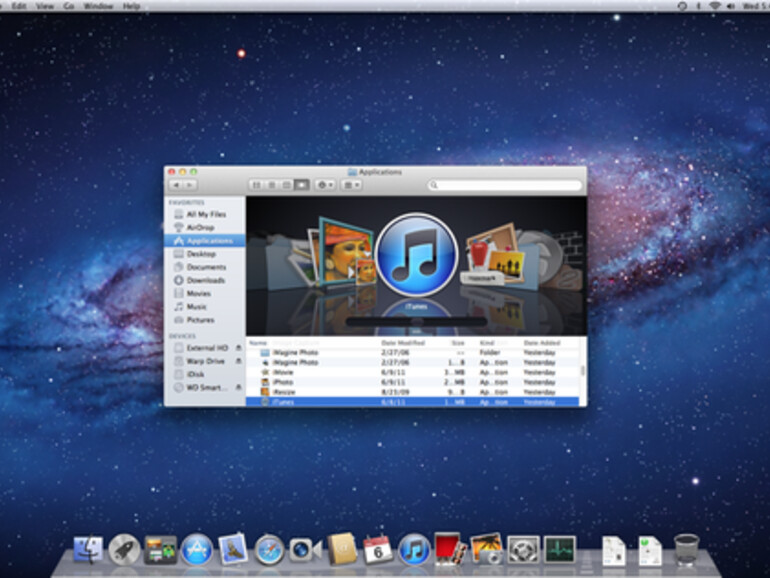Open the Address Book in Dock
Image resolution: width=770 pixels, height=578 pixels.
(x=342, y=549)
